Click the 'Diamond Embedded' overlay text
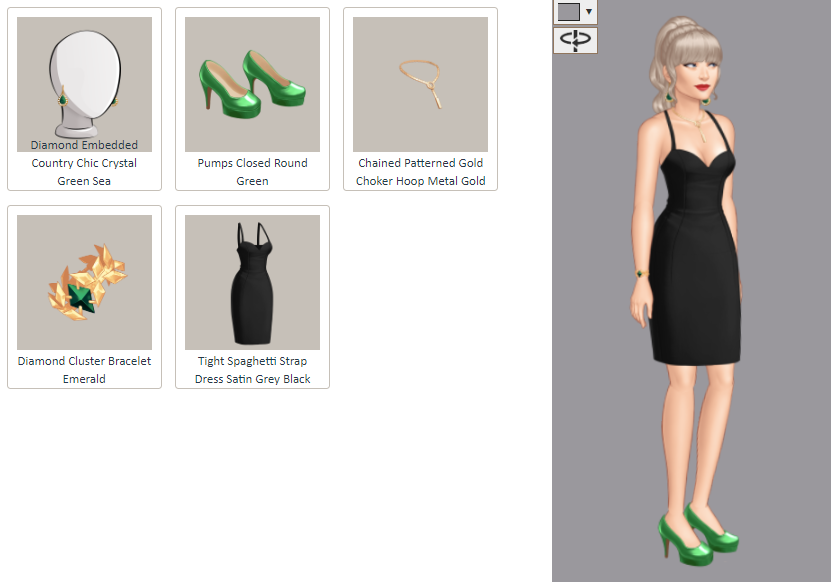This screenshot has height=586, width=832. 84,145
